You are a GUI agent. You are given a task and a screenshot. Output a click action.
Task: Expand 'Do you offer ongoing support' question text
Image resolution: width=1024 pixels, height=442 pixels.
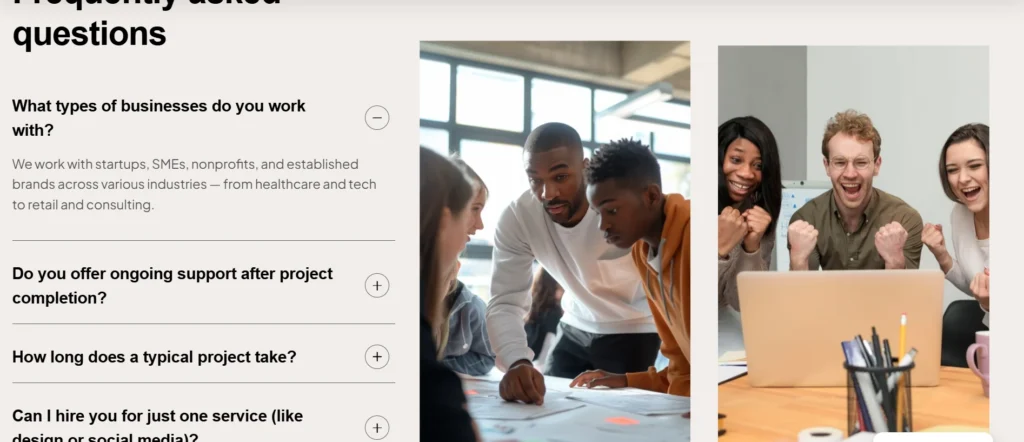[x=172, y=285]
